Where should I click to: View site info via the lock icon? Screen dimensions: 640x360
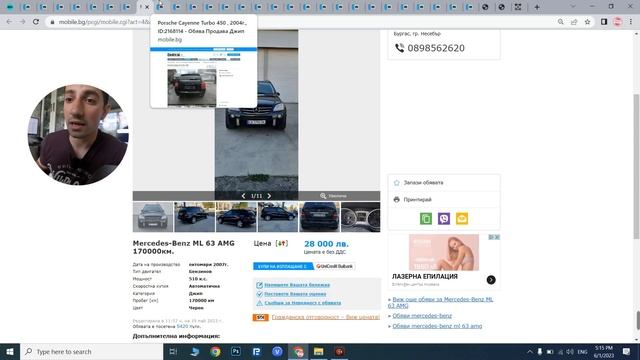coord(52,22)
